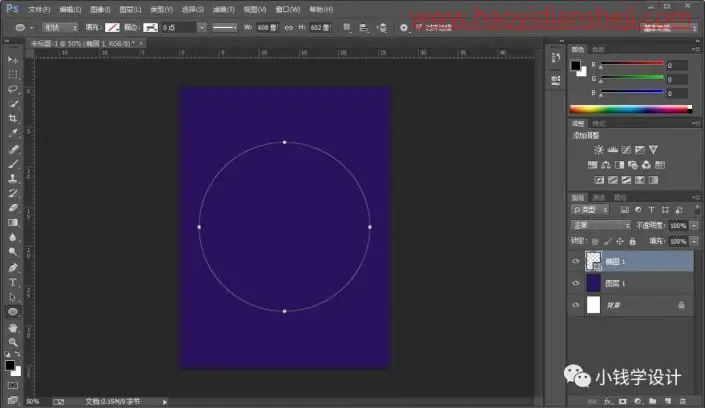Add Color Balance adjustment (scales icon)
705x408 pixels.
point(606,165)
